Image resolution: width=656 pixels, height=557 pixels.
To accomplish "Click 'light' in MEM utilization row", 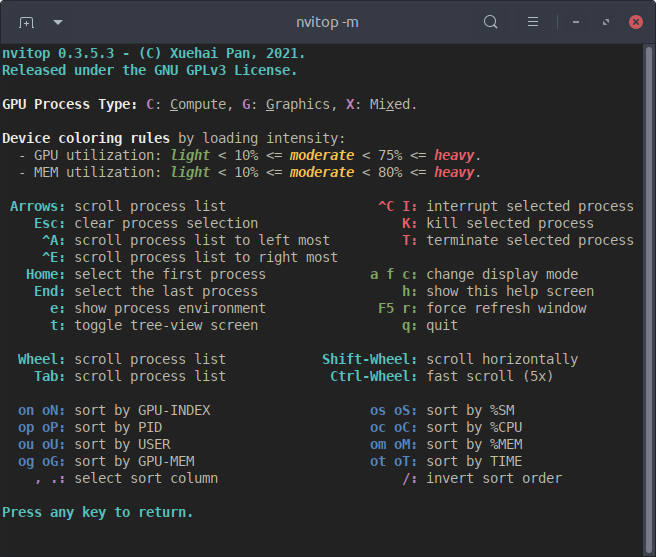I will pos(190,172).
